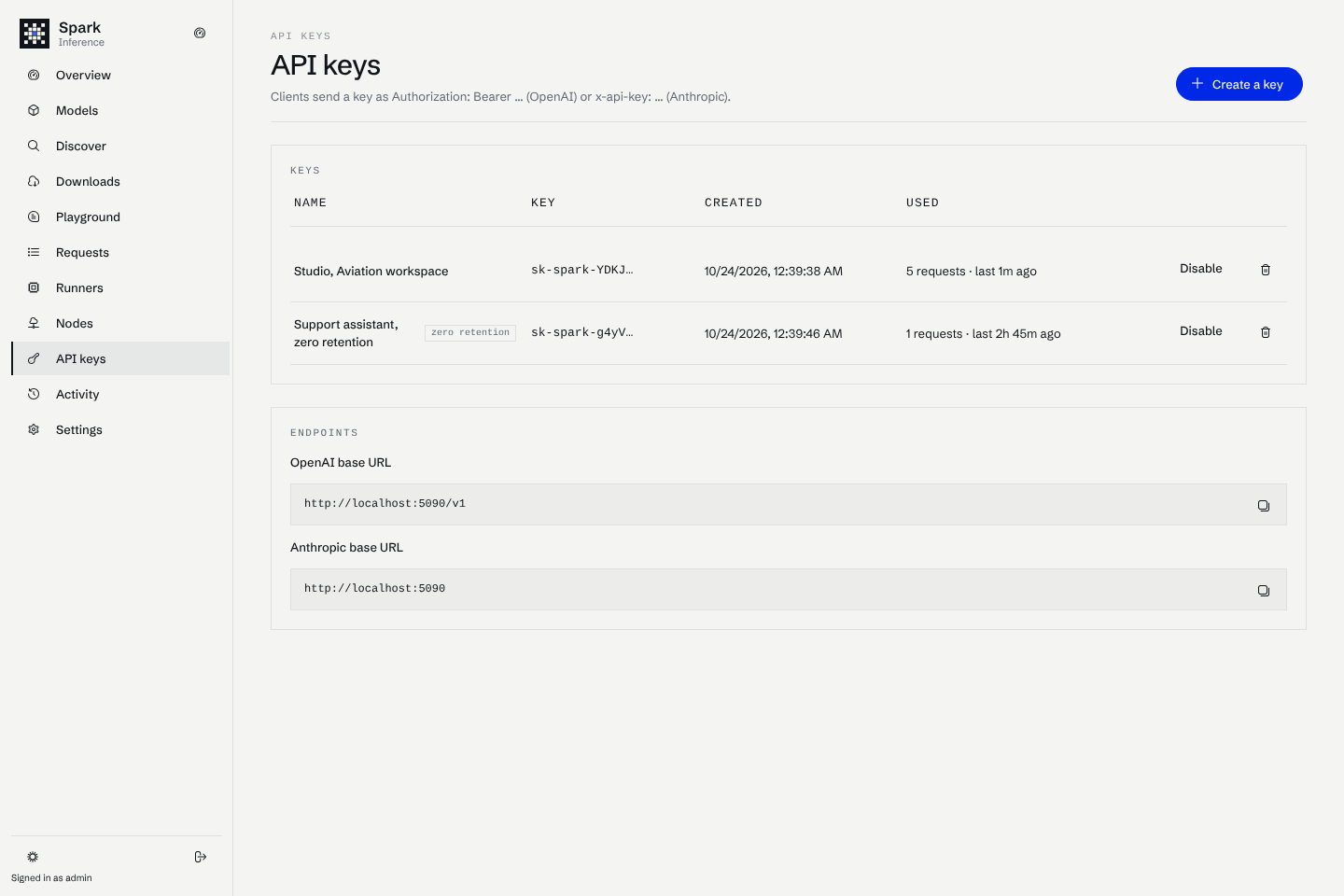The height and width of the screenshot is (896, 1344).
Task: Navigate to Downloads
Action: click(120, 181)
